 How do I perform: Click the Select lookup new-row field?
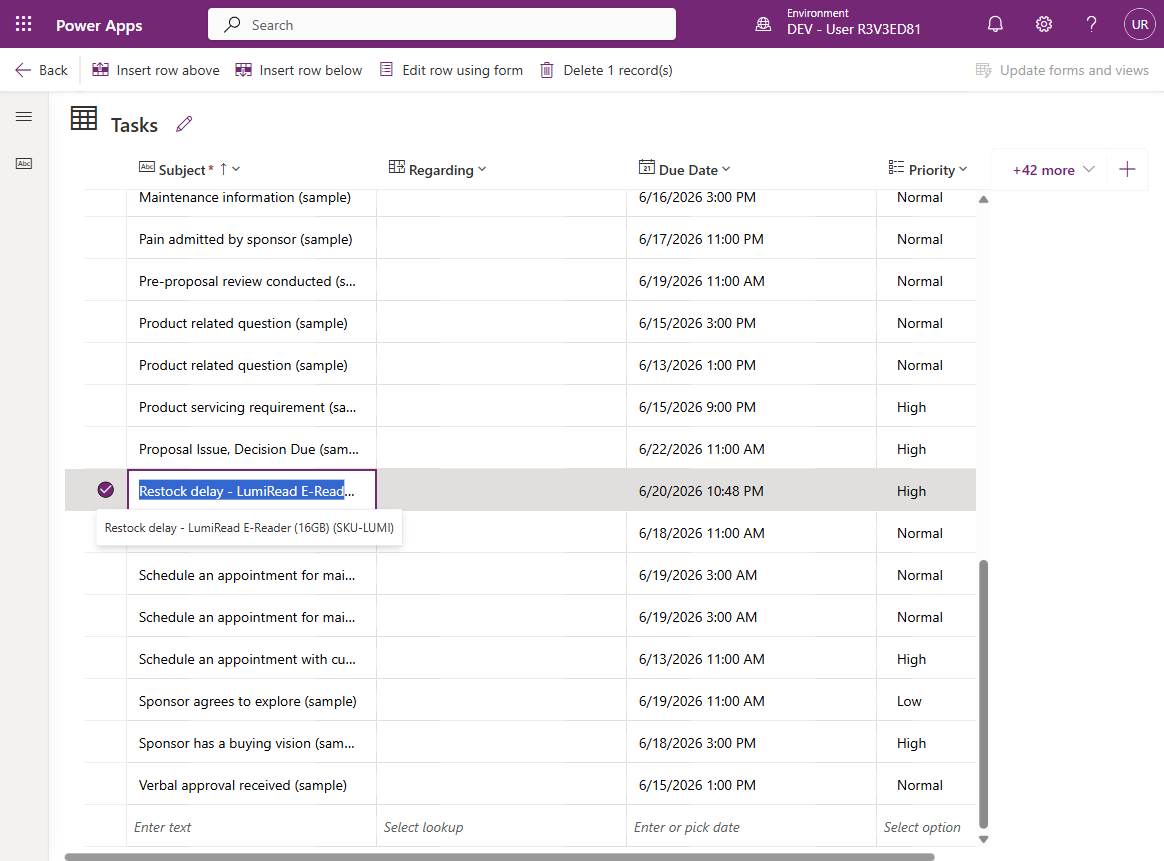pyautogui.click(x=501, y=826)
